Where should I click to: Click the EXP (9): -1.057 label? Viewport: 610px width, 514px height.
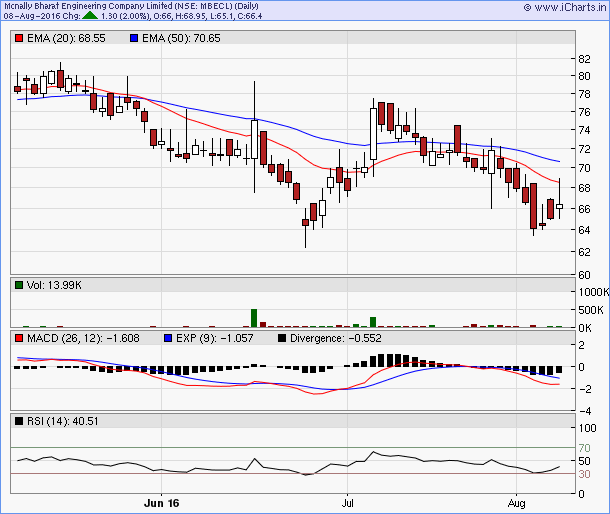tap(215, 338)
